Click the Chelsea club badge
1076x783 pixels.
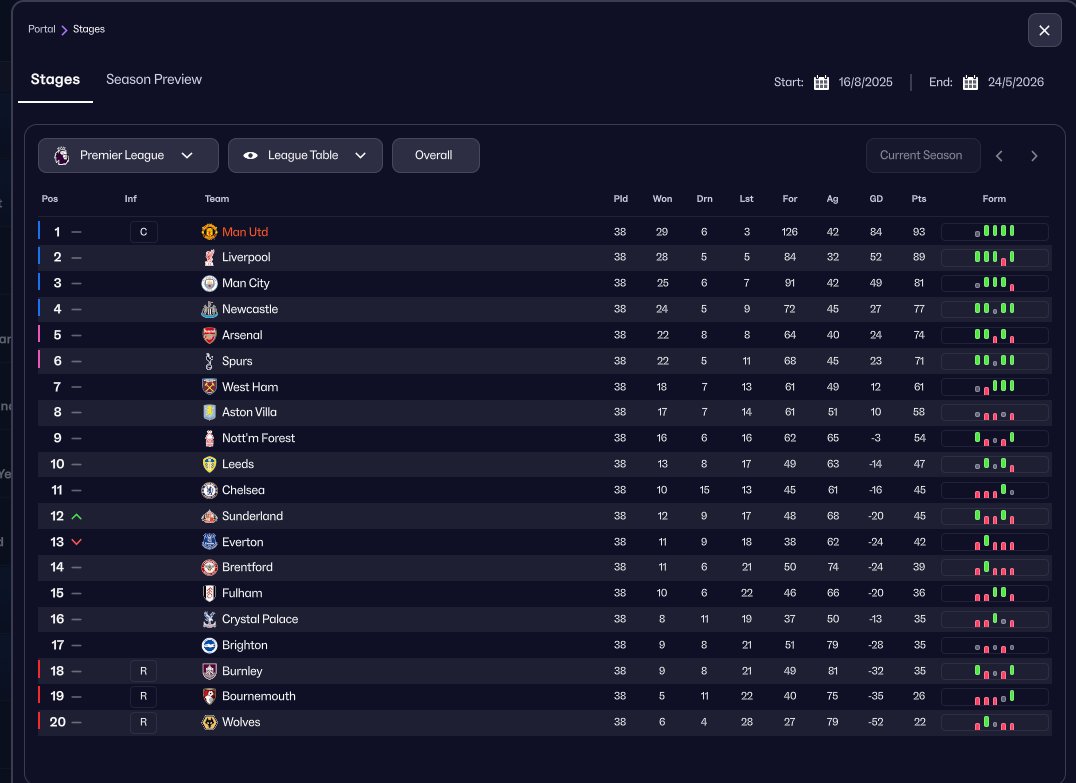click(x=209, y=490)
